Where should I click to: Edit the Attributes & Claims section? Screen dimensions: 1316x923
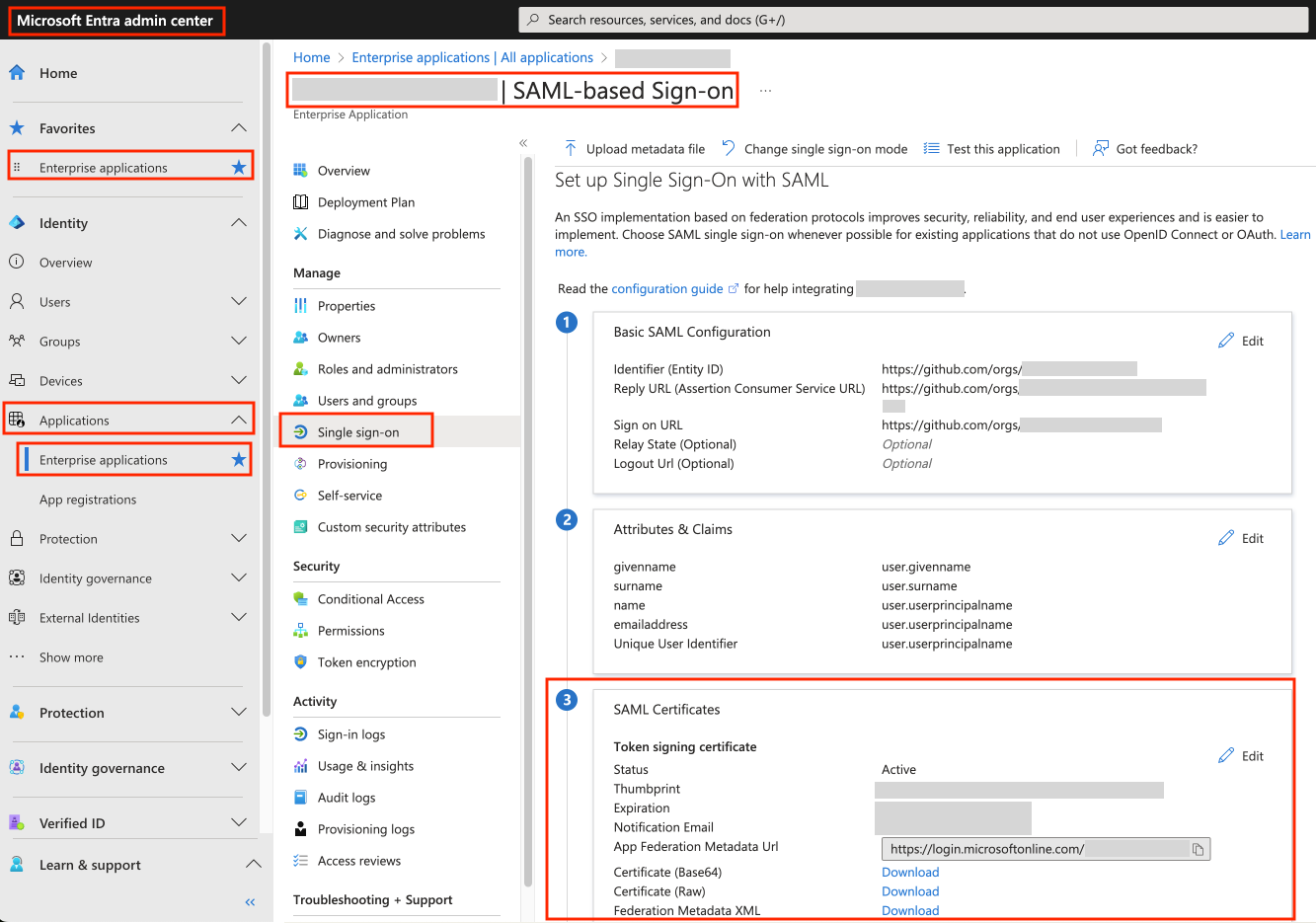[1252, 538]
